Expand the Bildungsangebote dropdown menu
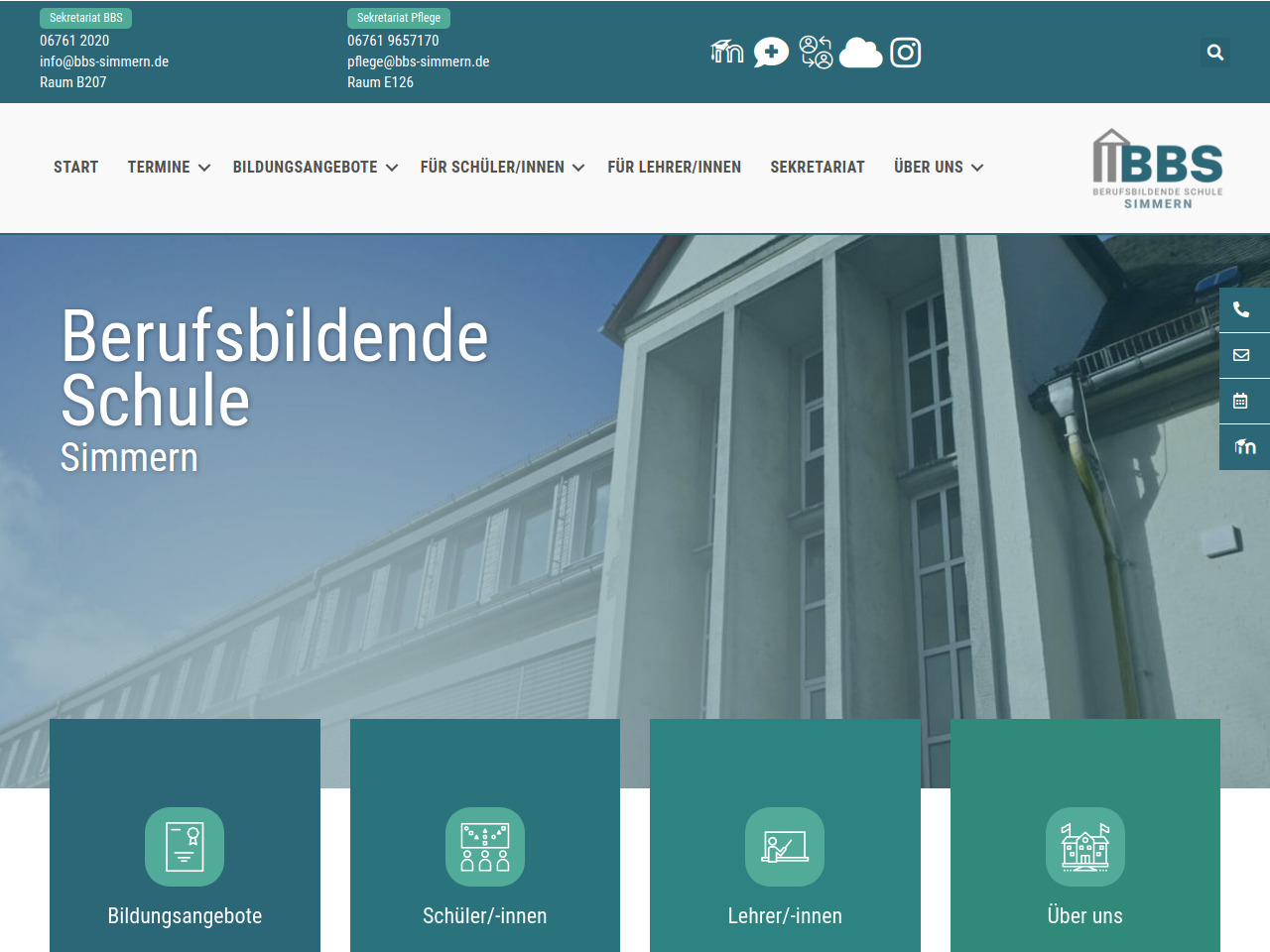 (315, 167)
